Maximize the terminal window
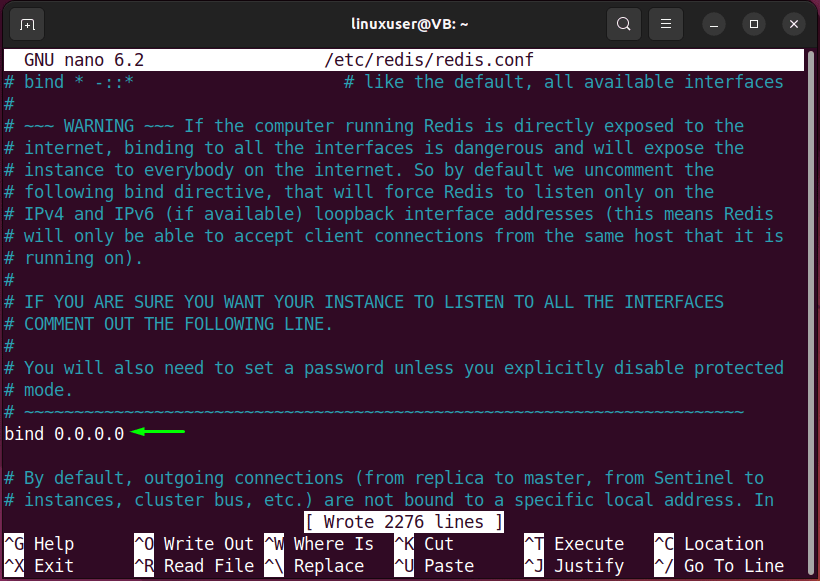Image resolution: width=820 pixels, height=581 pixels. coord(754,24)
